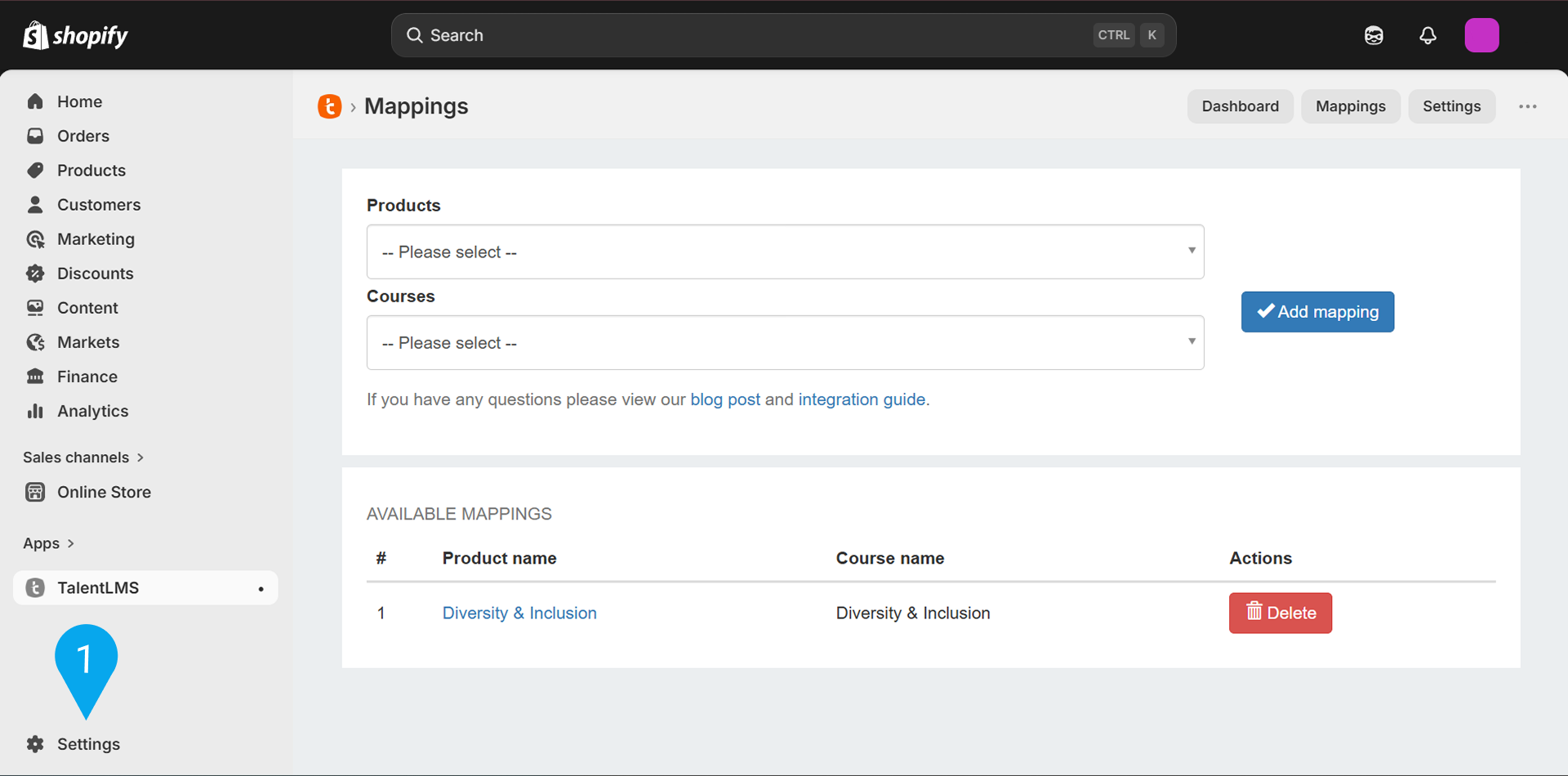Click the Online Store storefront icon

pos(35,492)
